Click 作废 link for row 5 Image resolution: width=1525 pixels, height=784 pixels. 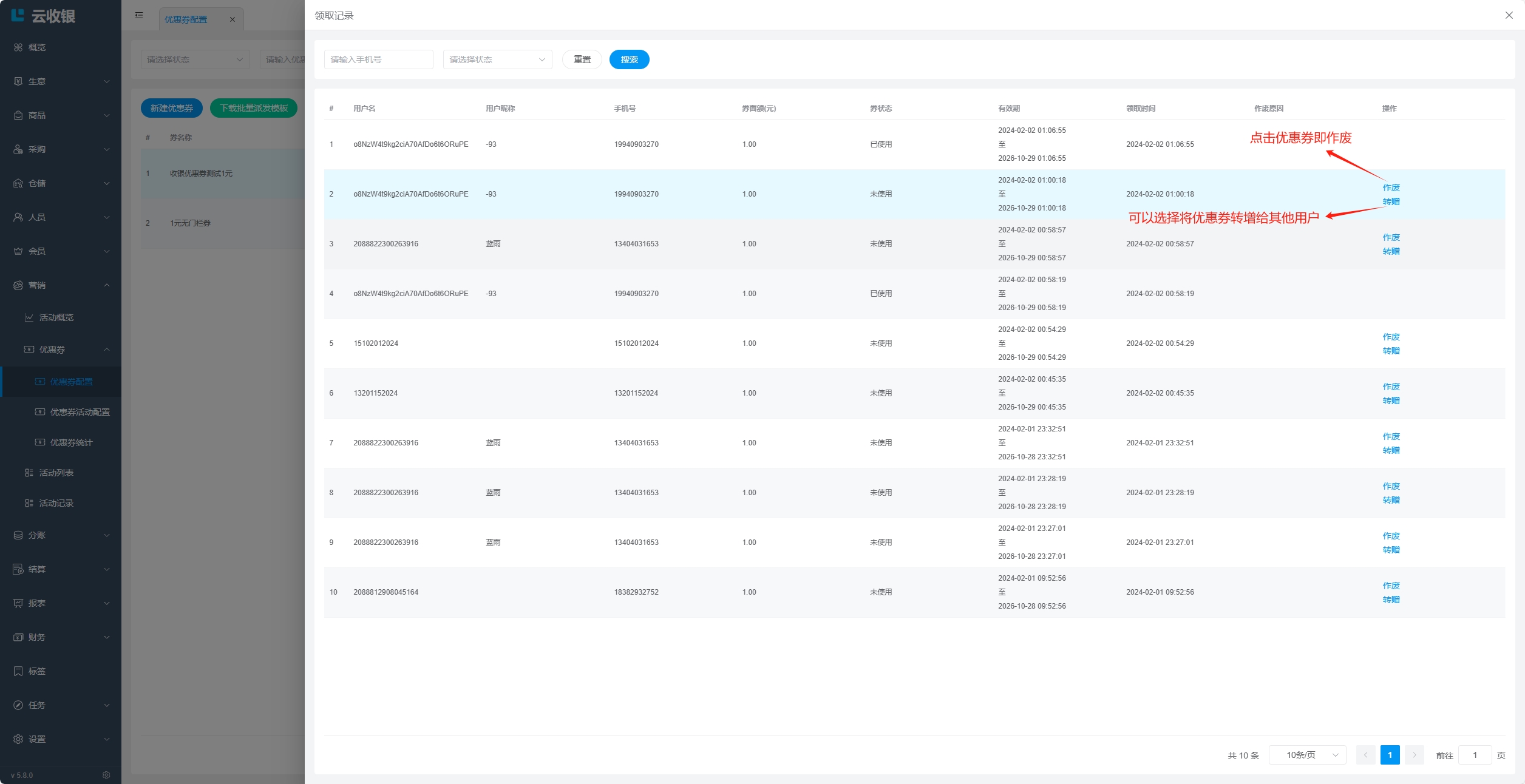click(x=1391, y=337)
